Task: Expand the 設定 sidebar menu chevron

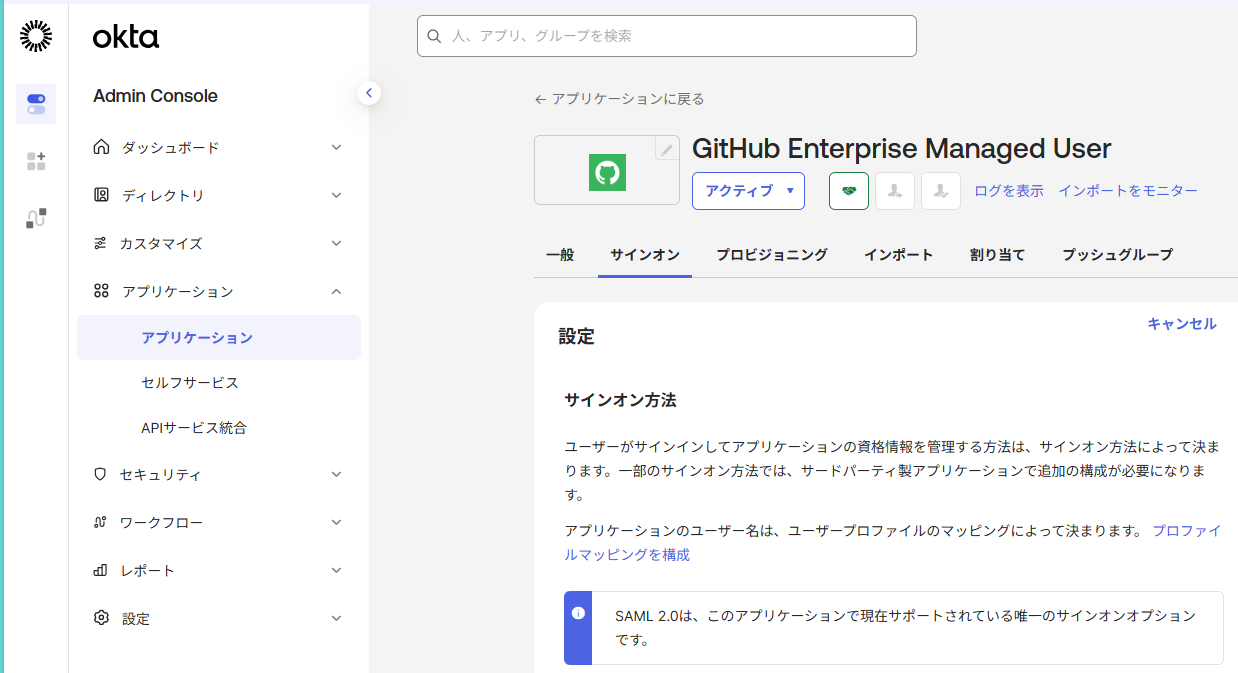Action: [x=336, y=618]
